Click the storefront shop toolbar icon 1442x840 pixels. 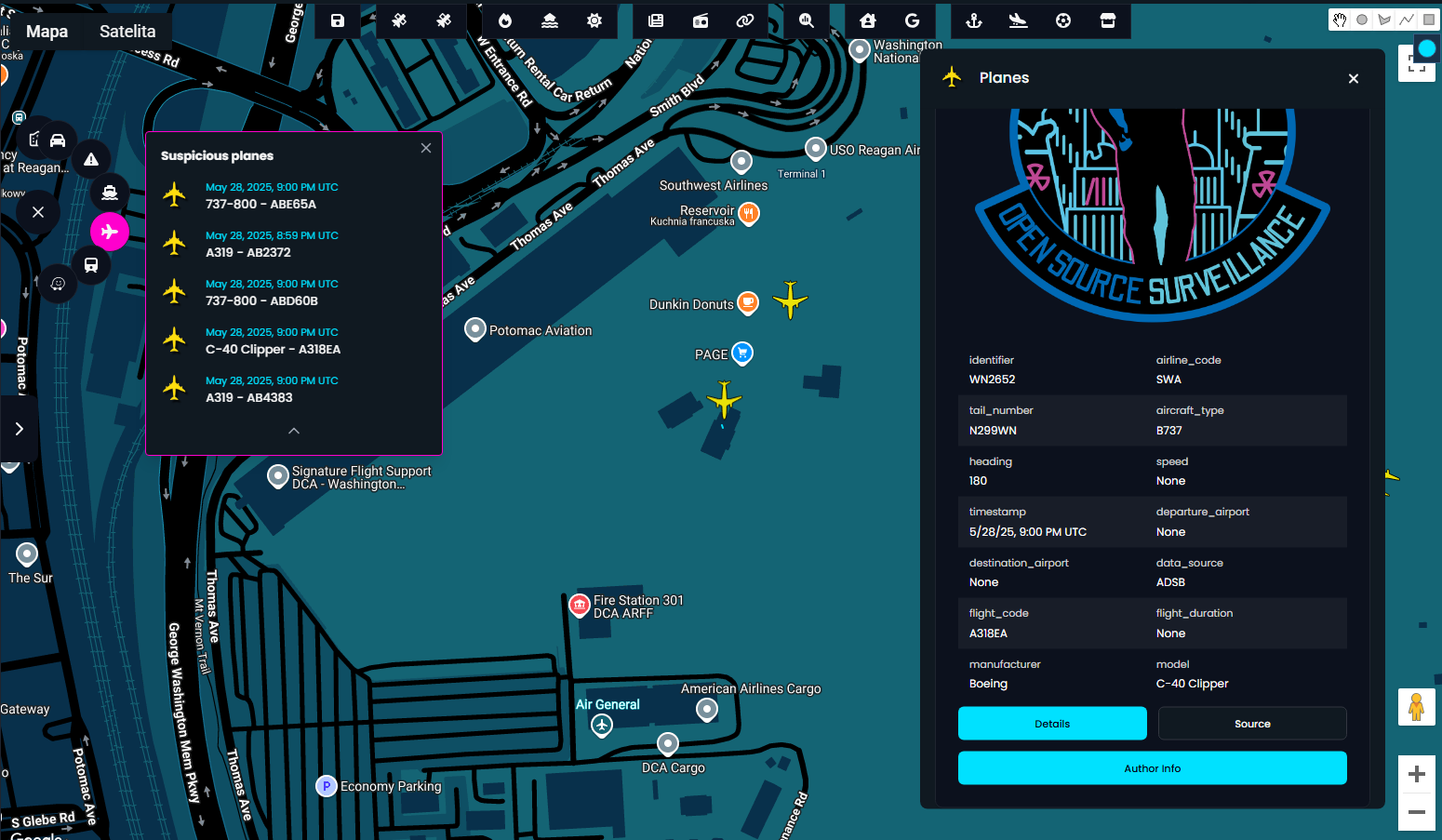click(1108, 20)
